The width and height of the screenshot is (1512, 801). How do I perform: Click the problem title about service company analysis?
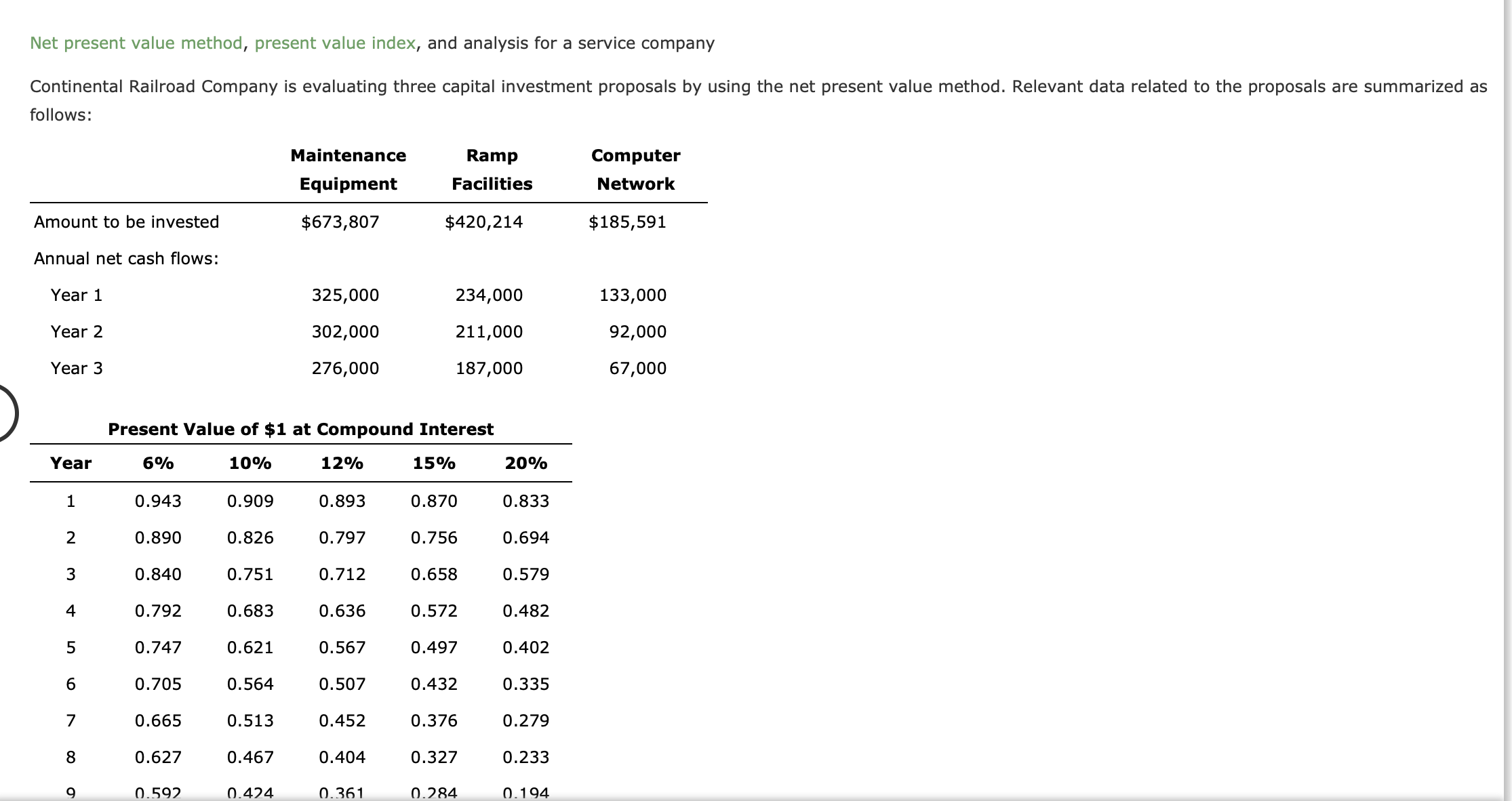tap(373, 43)
